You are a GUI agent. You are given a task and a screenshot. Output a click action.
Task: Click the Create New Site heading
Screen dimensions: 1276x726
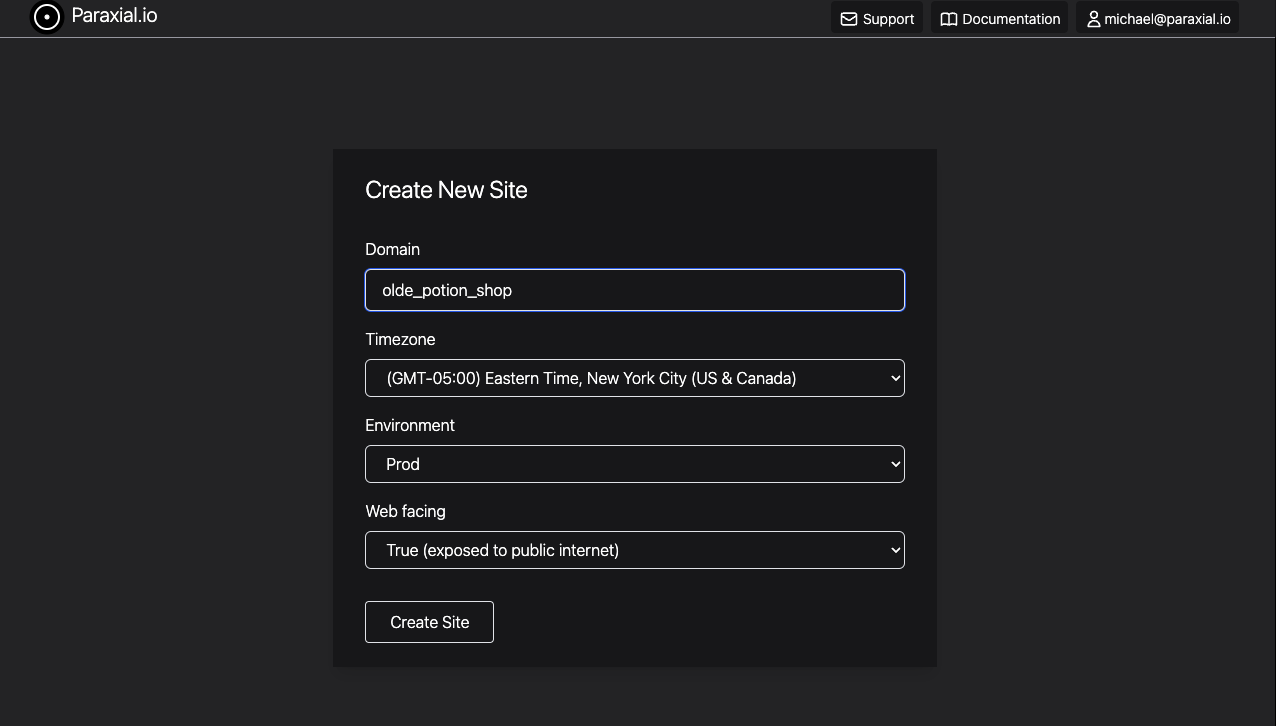[x=446, y=190]
